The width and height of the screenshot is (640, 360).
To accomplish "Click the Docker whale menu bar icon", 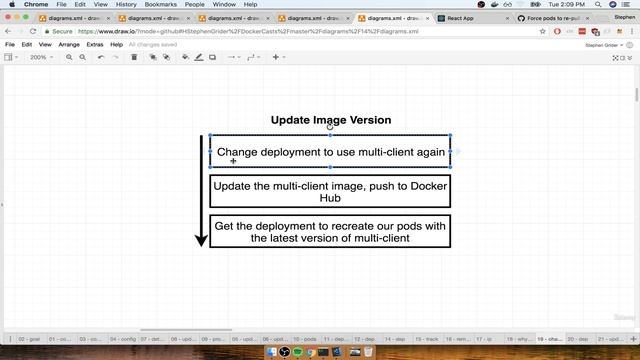I will (x=494, y=4).
